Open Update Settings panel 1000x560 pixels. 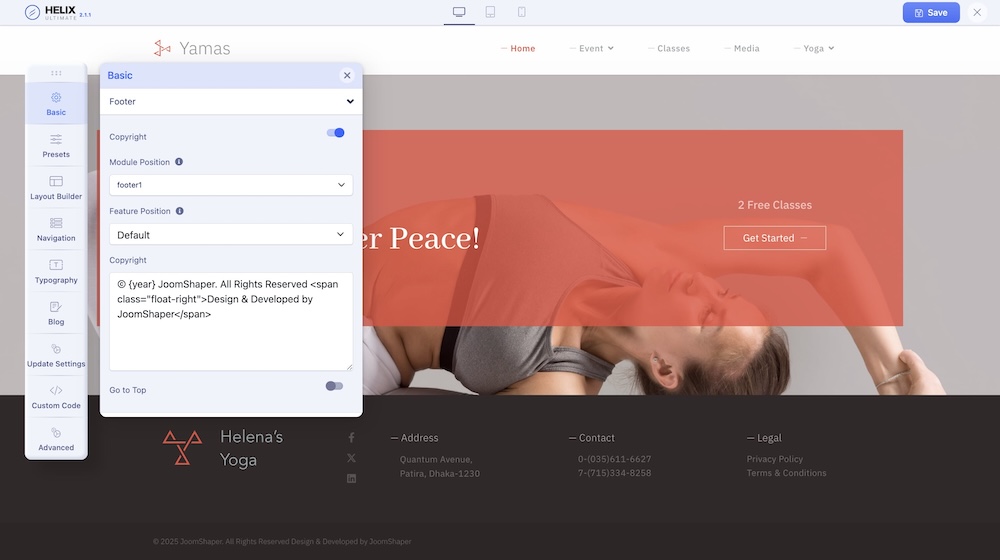click(x=56, y=355)
